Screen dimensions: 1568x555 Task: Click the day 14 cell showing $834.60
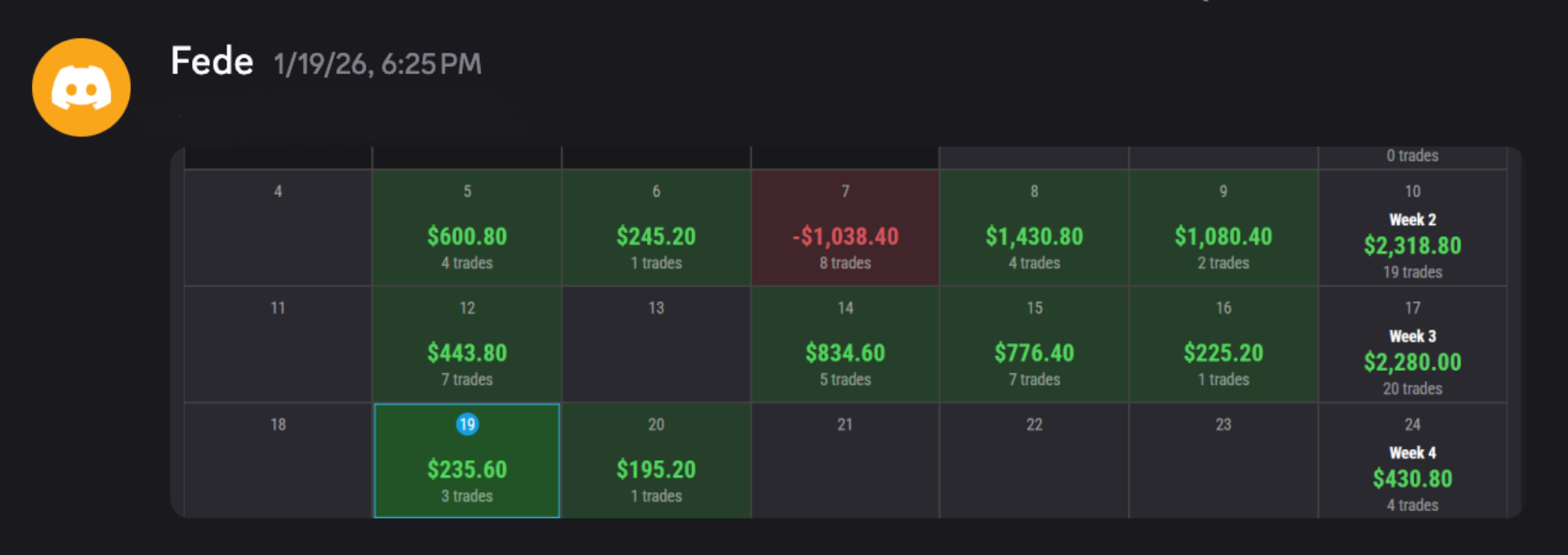pos(844,344)
